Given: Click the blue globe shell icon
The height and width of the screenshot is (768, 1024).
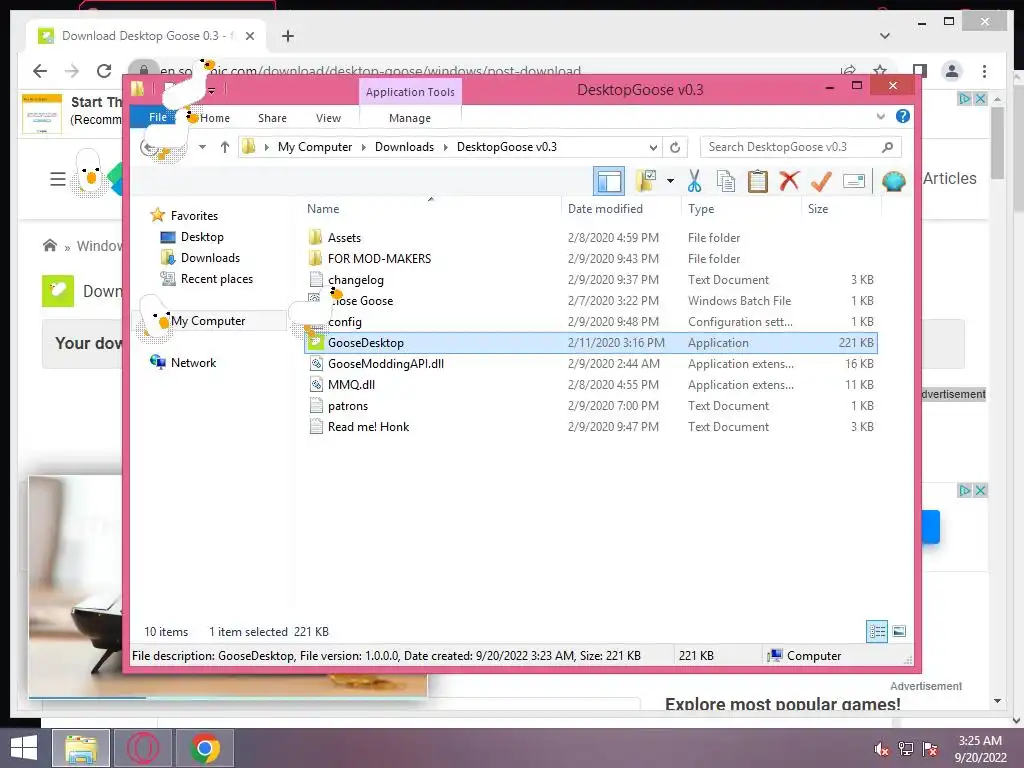Looking at the screenshot, I should coord(893,181).
